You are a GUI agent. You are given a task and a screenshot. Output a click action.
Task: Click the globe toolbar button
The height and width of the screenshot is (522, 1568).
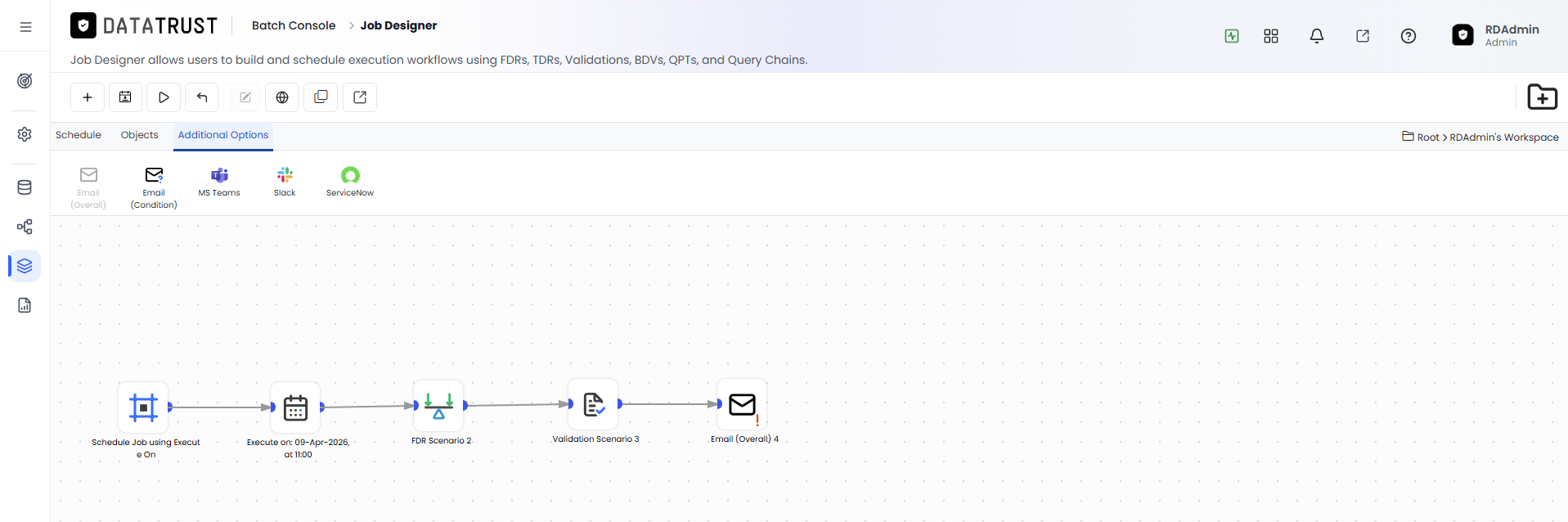[x=282, y=97]
